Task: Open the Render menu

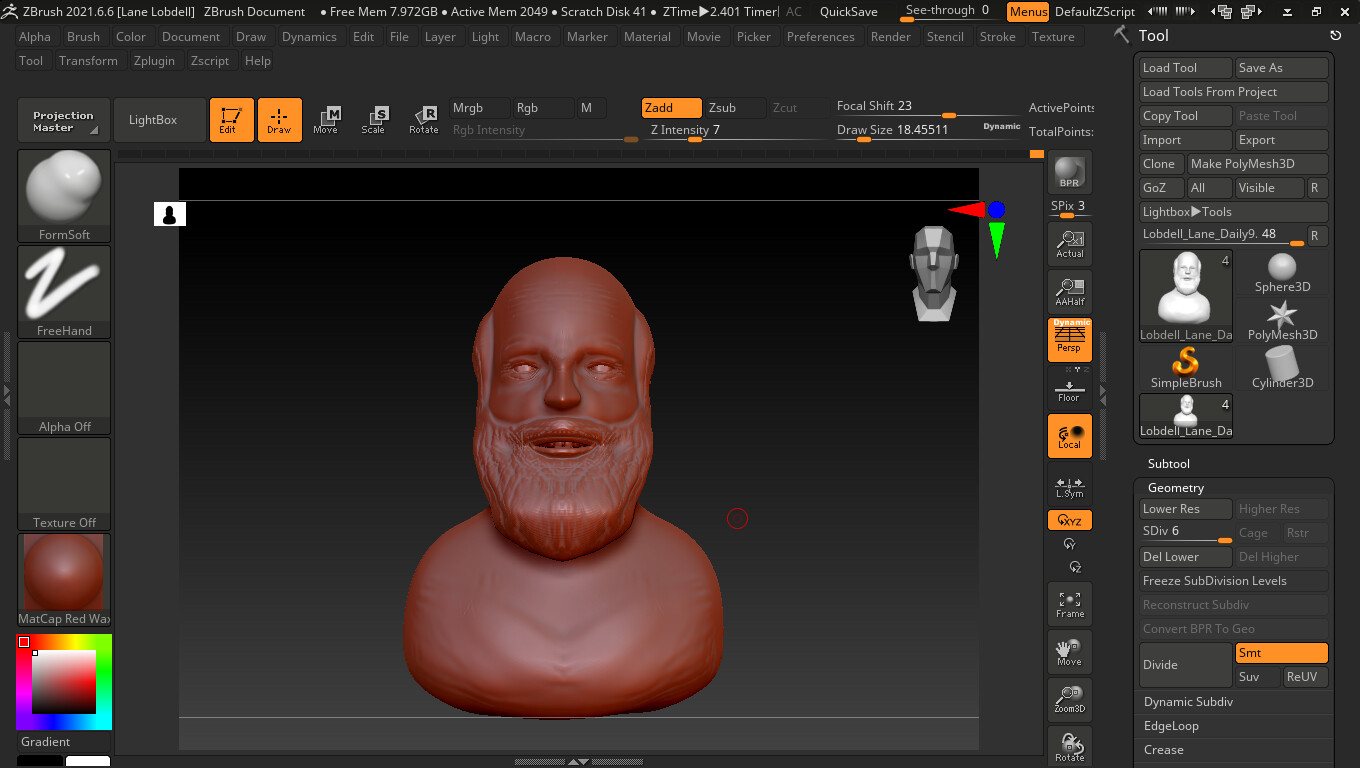Action: (x=890, y=37)
